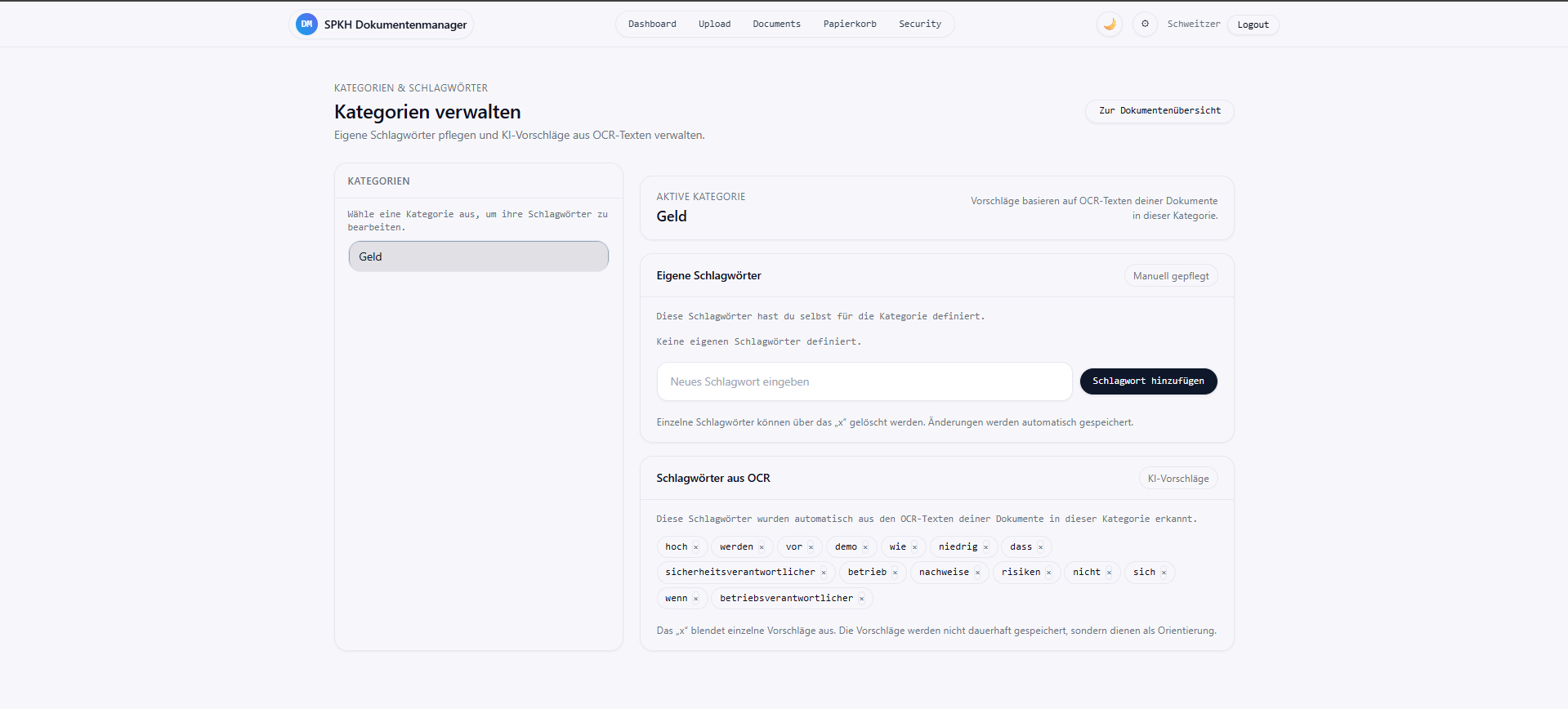Viewport: 1568px width, 709px height.
Task: Toggle dark mode with the moon icon
Action: [x=1109, y=25]
